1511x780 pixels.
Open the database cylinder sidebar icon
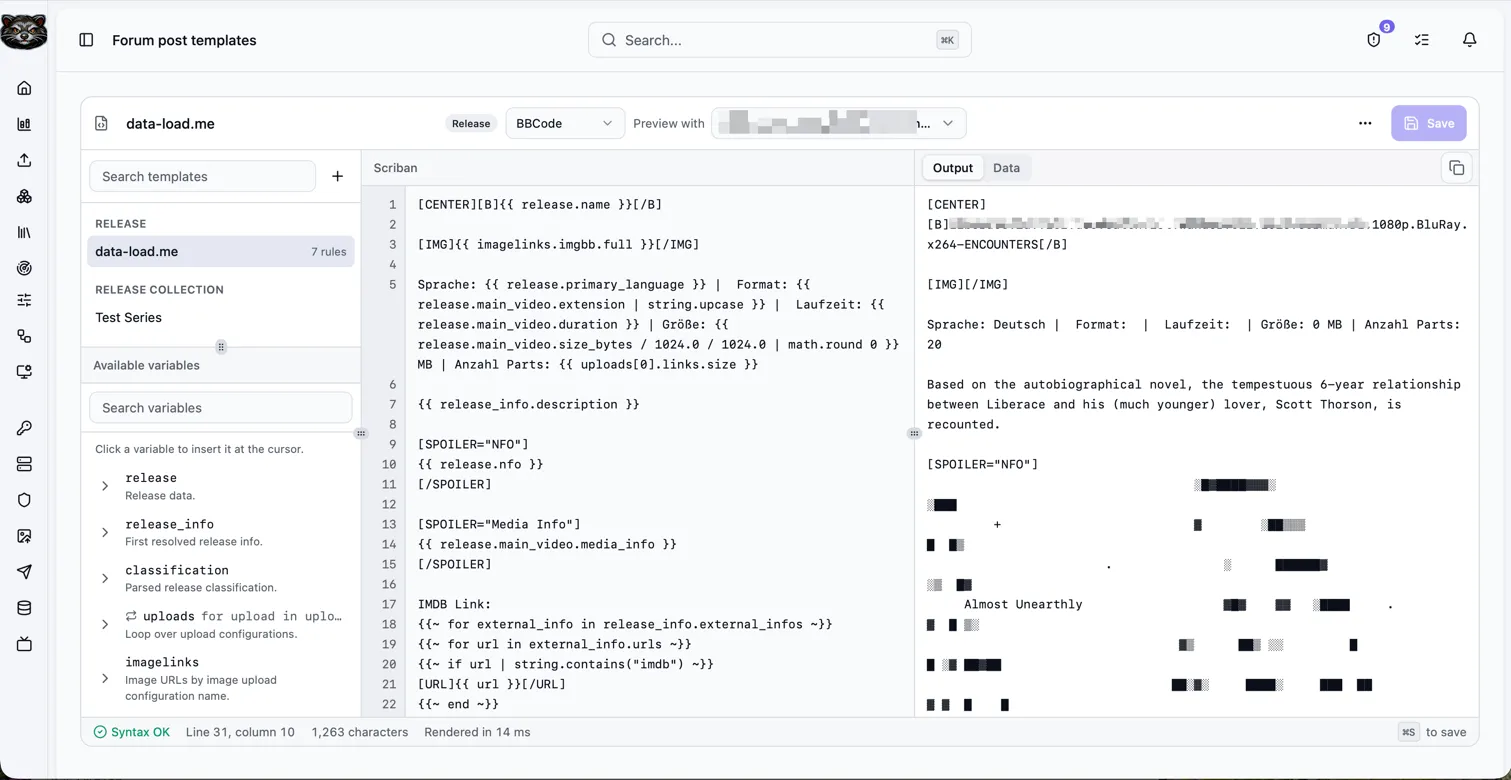24,608
